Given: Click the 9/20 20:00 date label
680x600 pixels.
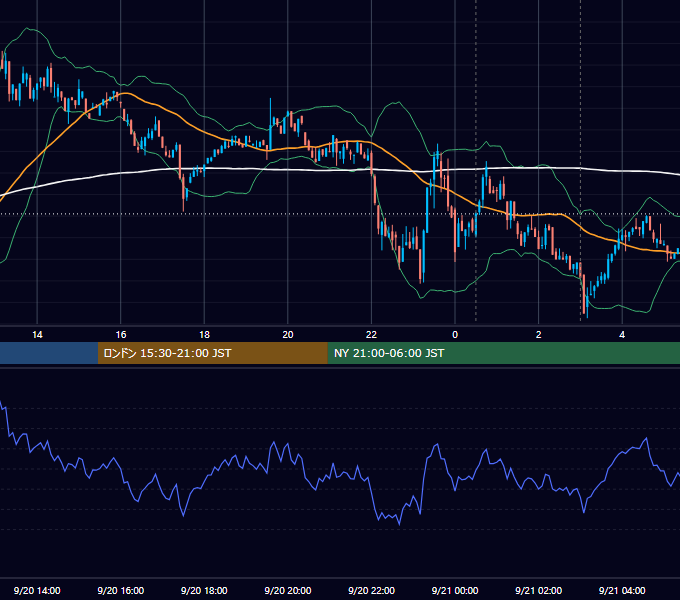Looking at the screenshot, I should [x=288, y=590].
